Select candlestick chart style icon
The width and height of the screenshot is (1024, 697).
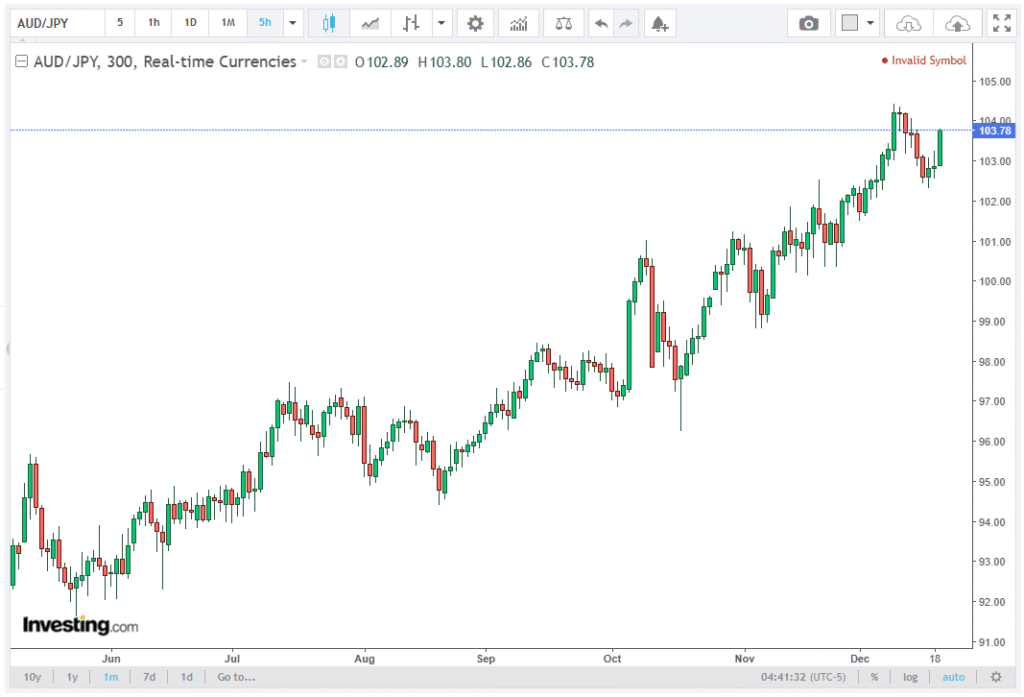click(x=329, y=23)
